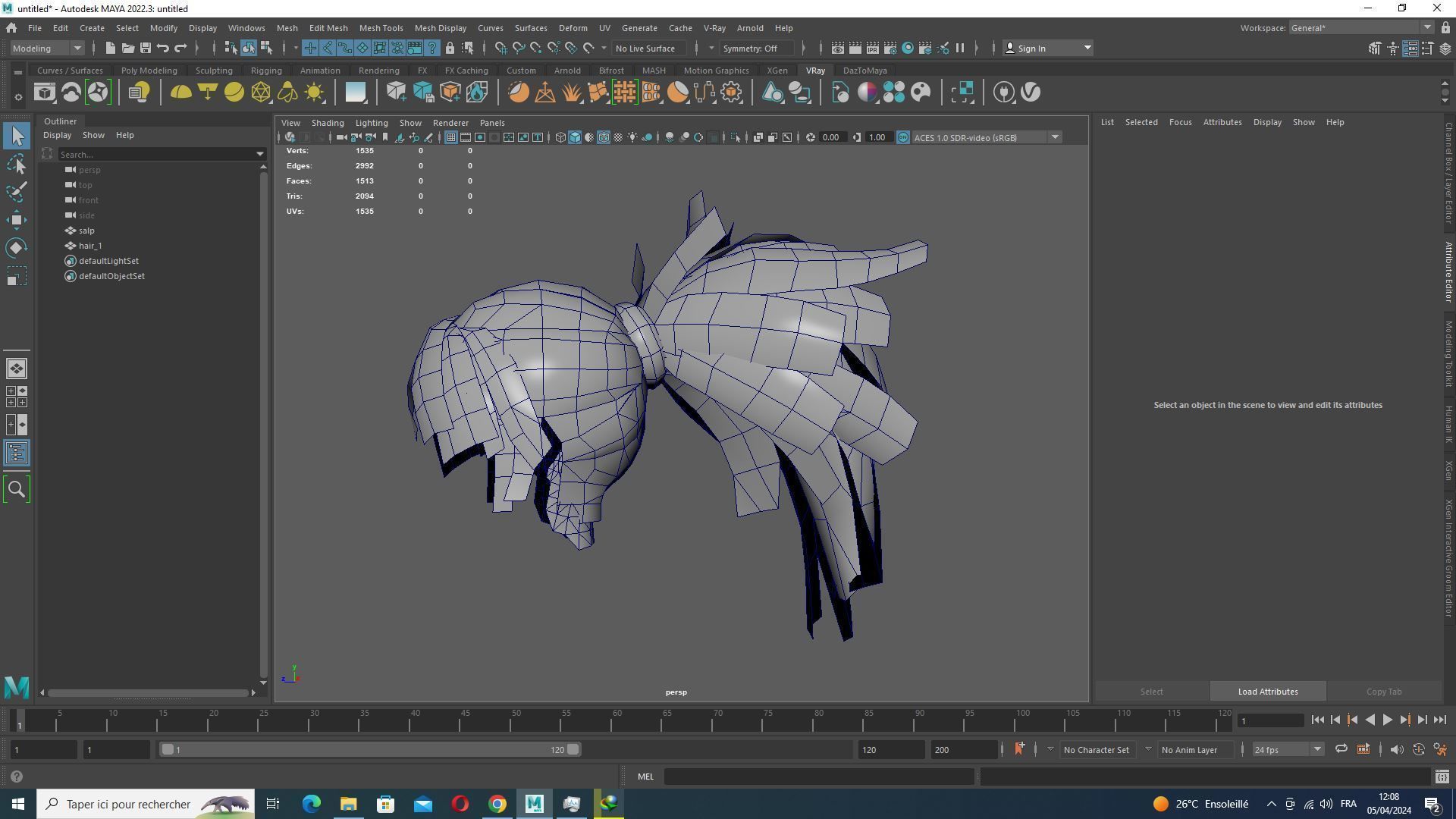Open the search magnifier icon in toolbox
This screenshot has width=1456, height=819.
[17, 489]
